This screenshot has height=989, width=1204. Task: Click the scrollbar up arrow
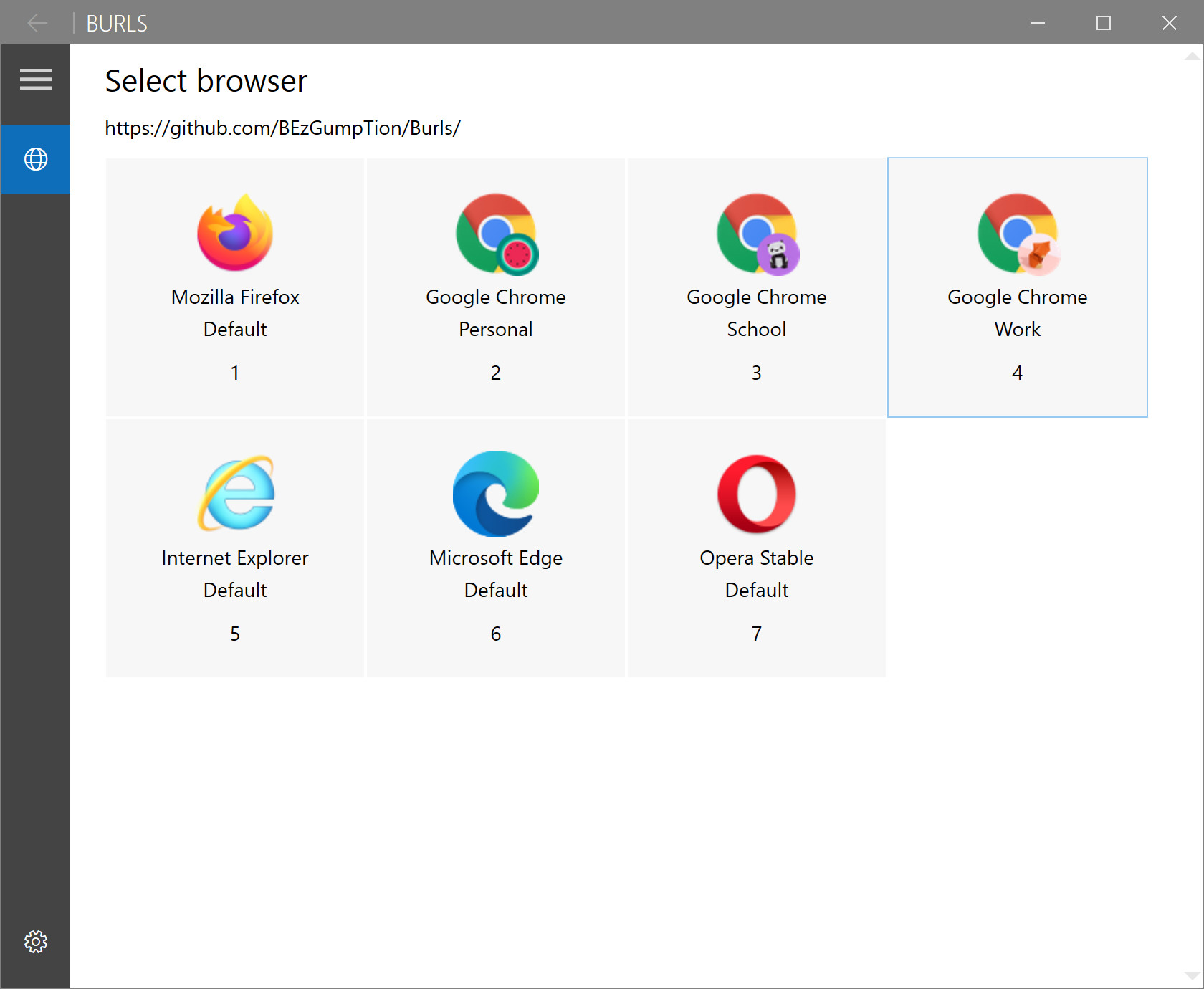point(1193,56)
